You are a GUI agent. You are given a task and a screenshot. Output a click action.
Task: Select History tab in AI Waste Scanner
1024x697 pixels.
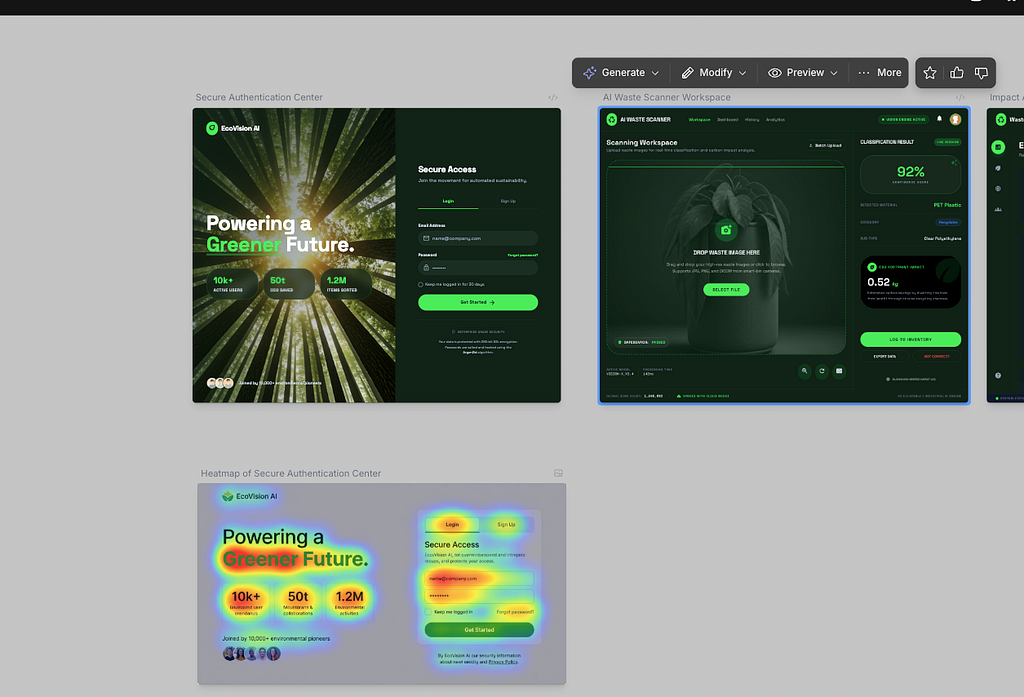[752, 120]
